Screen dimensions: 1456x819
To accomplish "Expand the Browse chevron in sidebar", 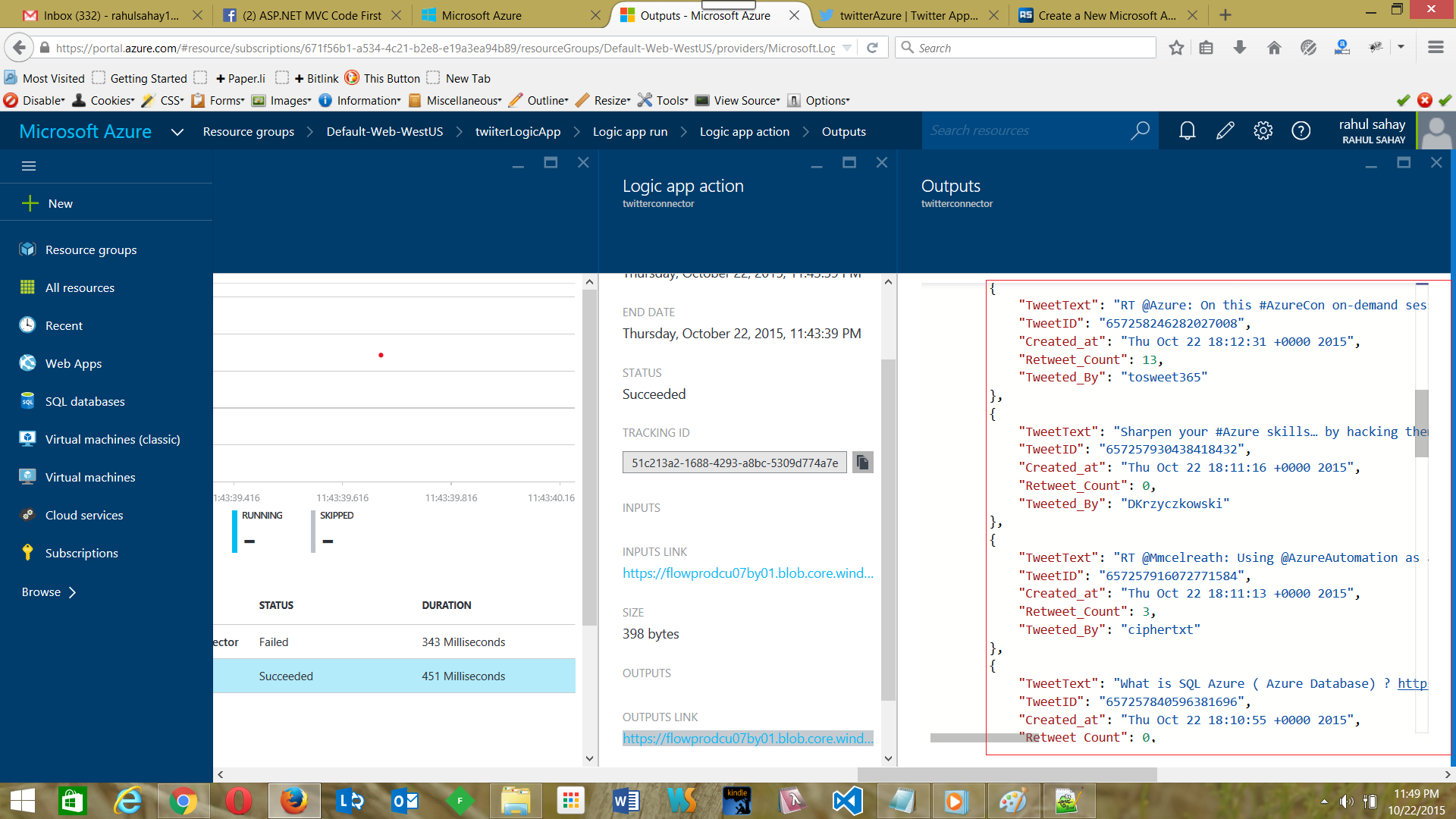I will (x=73, y=592).
